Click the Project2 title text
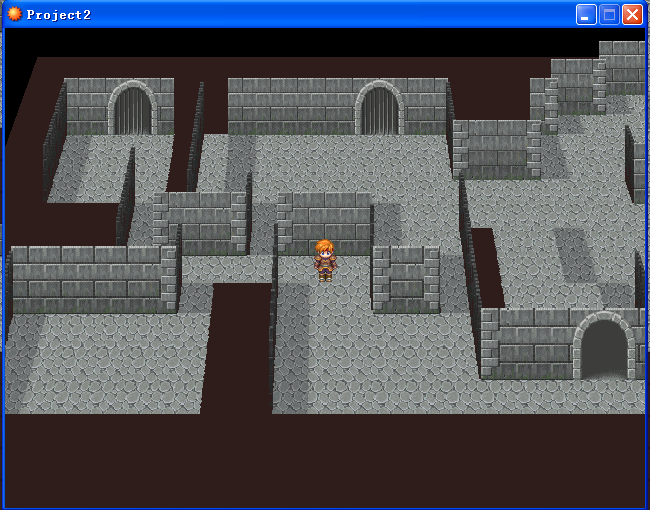The image size is (650, 510). tap(58, 15)
